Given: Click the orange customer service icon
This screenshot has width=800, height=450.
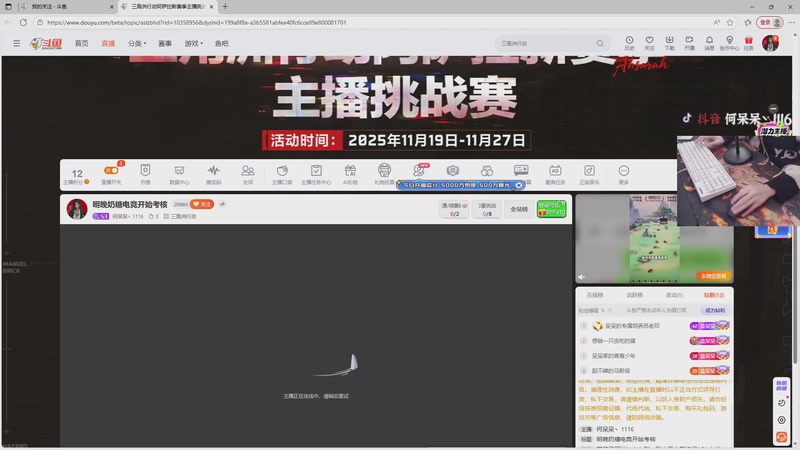Looking at the screenshot, I should [x=781, y=437].
